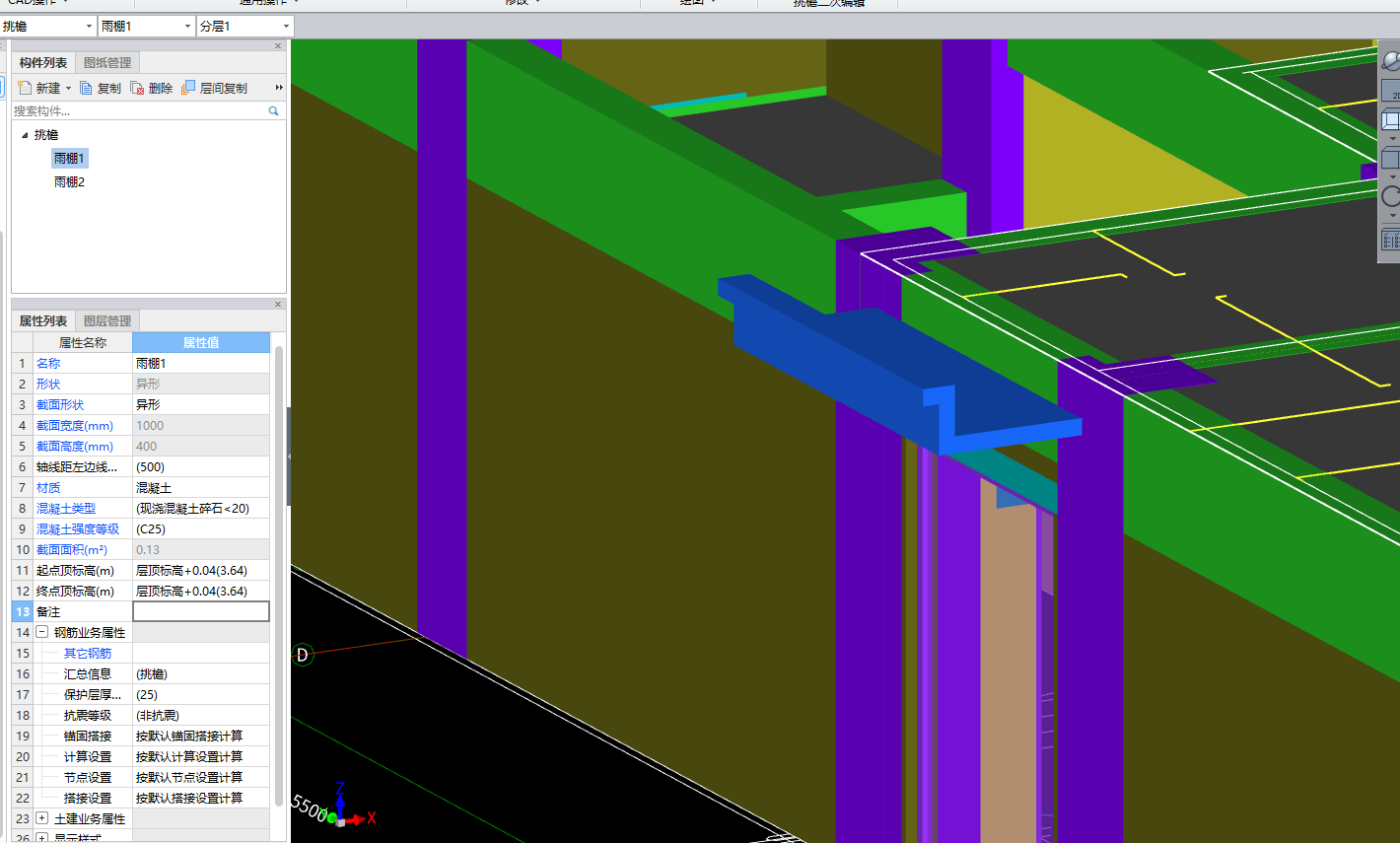Image resolution: width=1400 pixels, height=843 pixels.
Task: Select the 截面形状 value 异形
Action: tap(201, 405)
